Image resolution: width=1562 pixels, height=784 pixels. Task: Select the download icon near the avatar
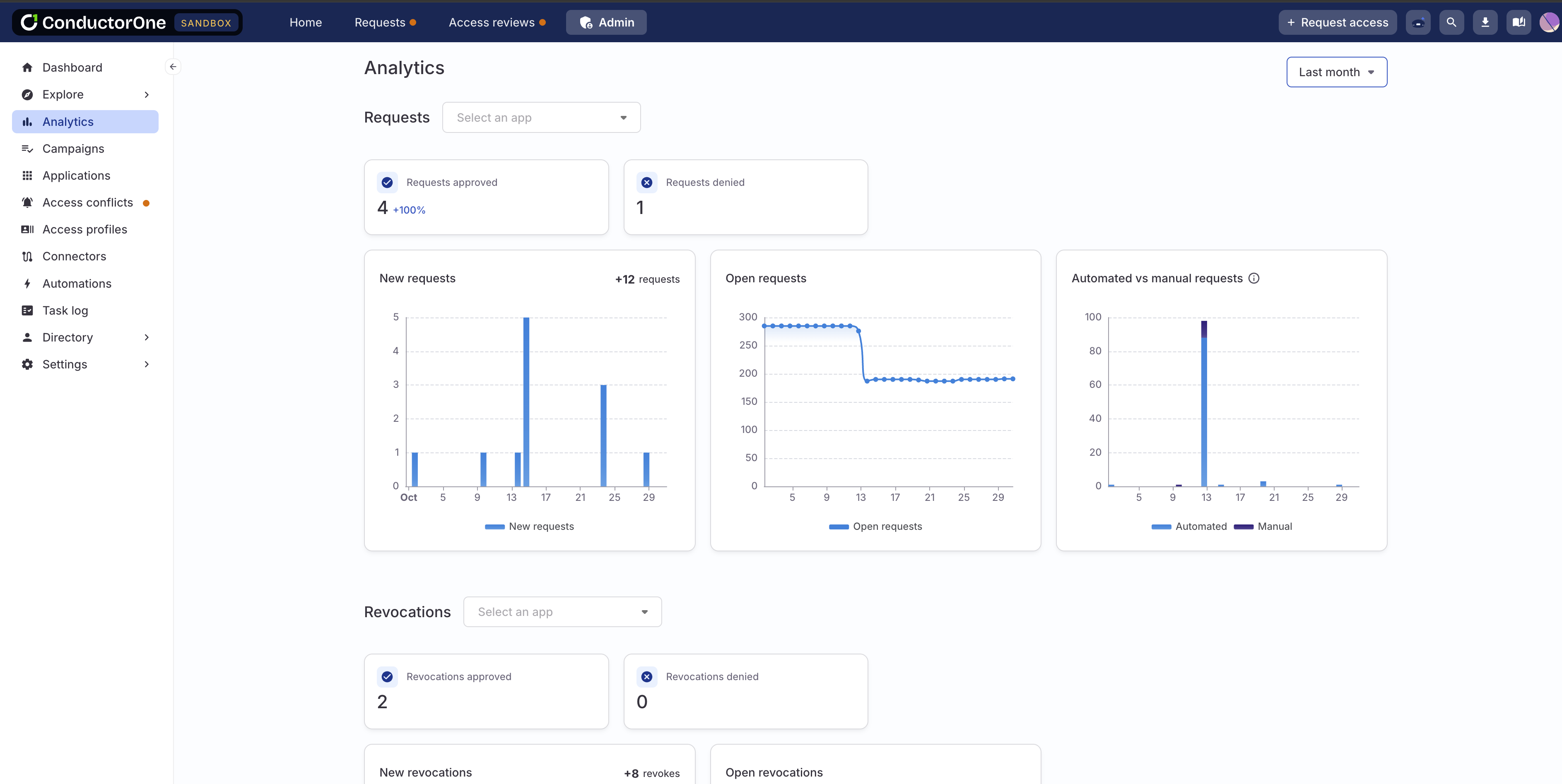(1485, 22)
